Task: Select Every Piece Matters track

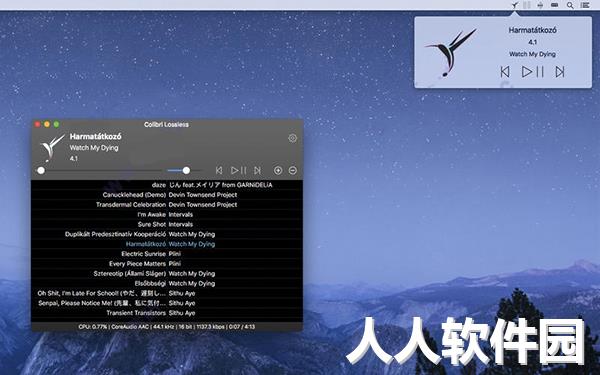Action: click(167, 264)
